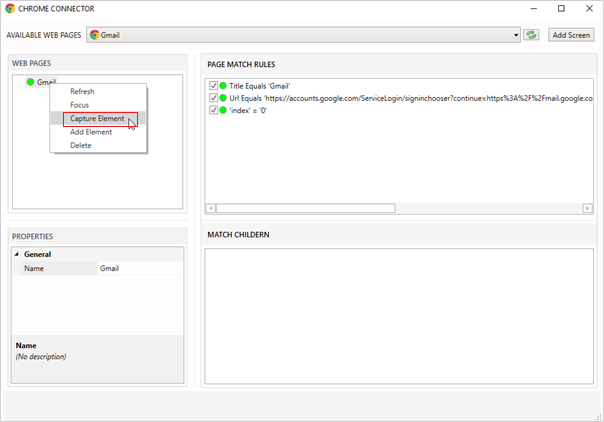Click the Name property label
The height and width of the screenshot is (422, 604).
coord(34,268)
